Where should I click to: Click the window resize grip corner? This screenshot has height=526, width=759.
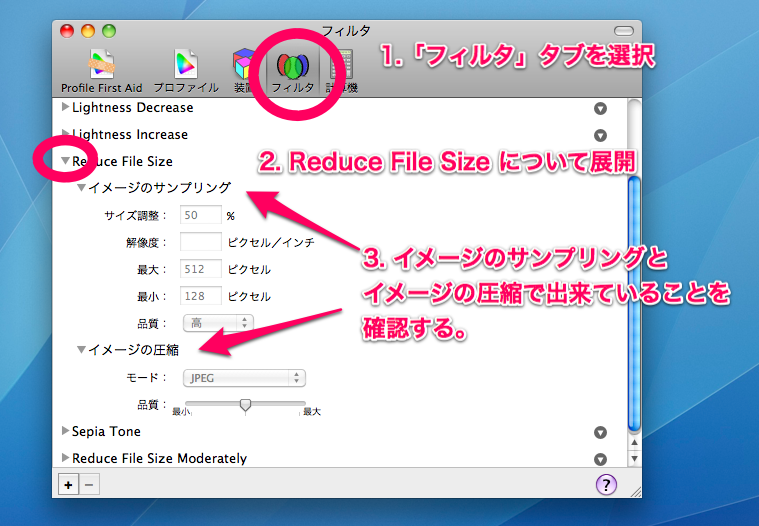(x=636, y=492)
